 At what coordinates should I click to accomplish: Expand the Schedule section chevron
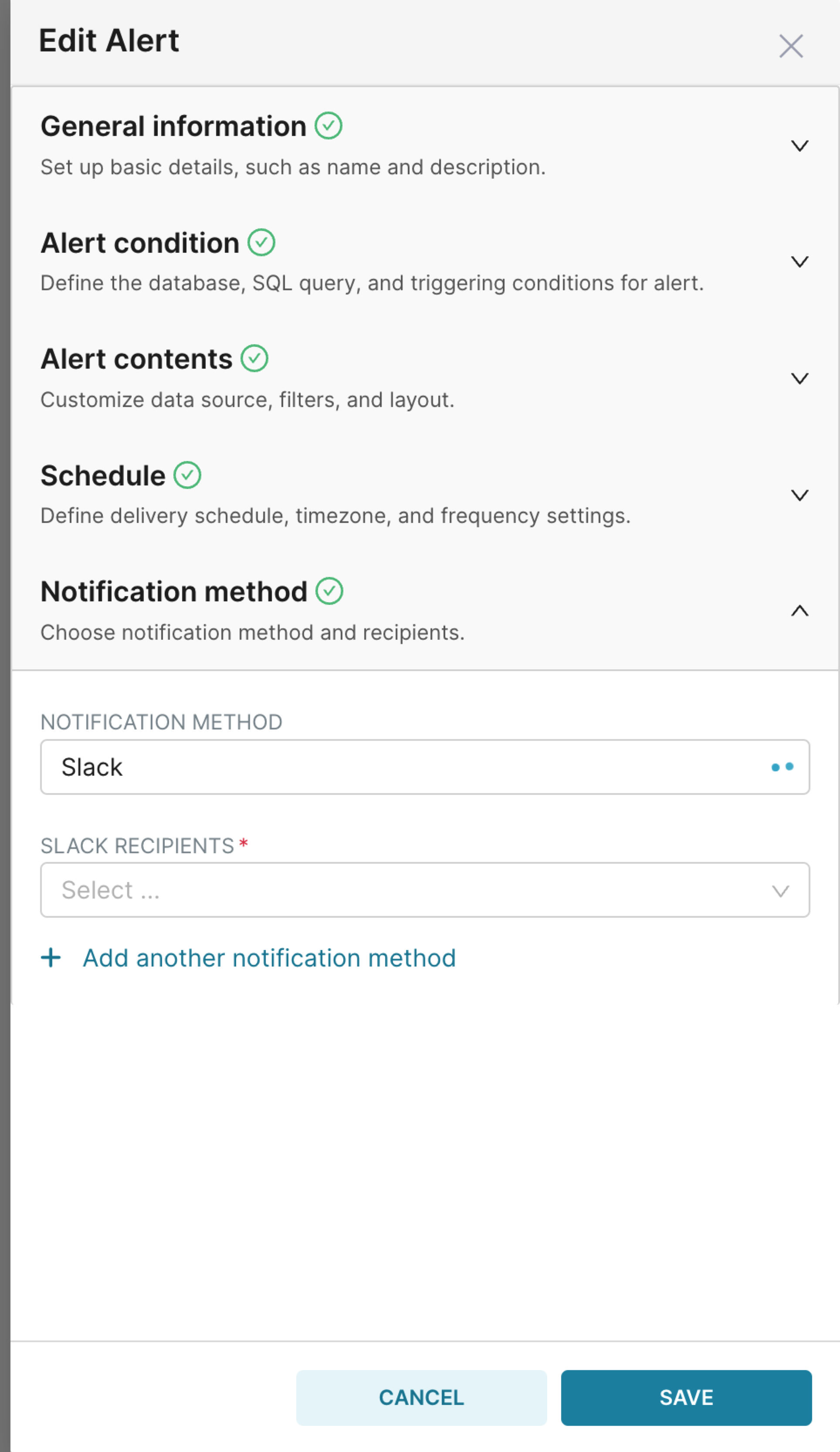tap(799, 495)
